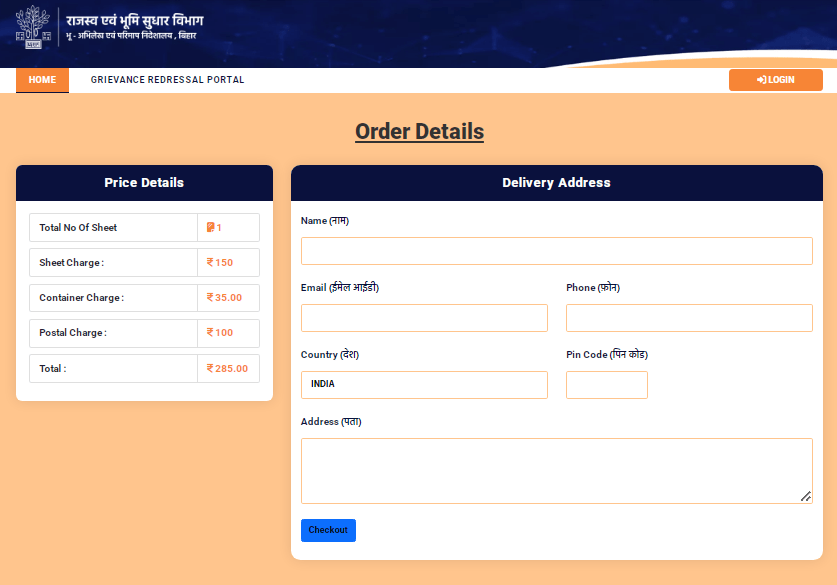Click the Order Details heading
The width and height of the screenshot is (837, 585).
point(420,132)
